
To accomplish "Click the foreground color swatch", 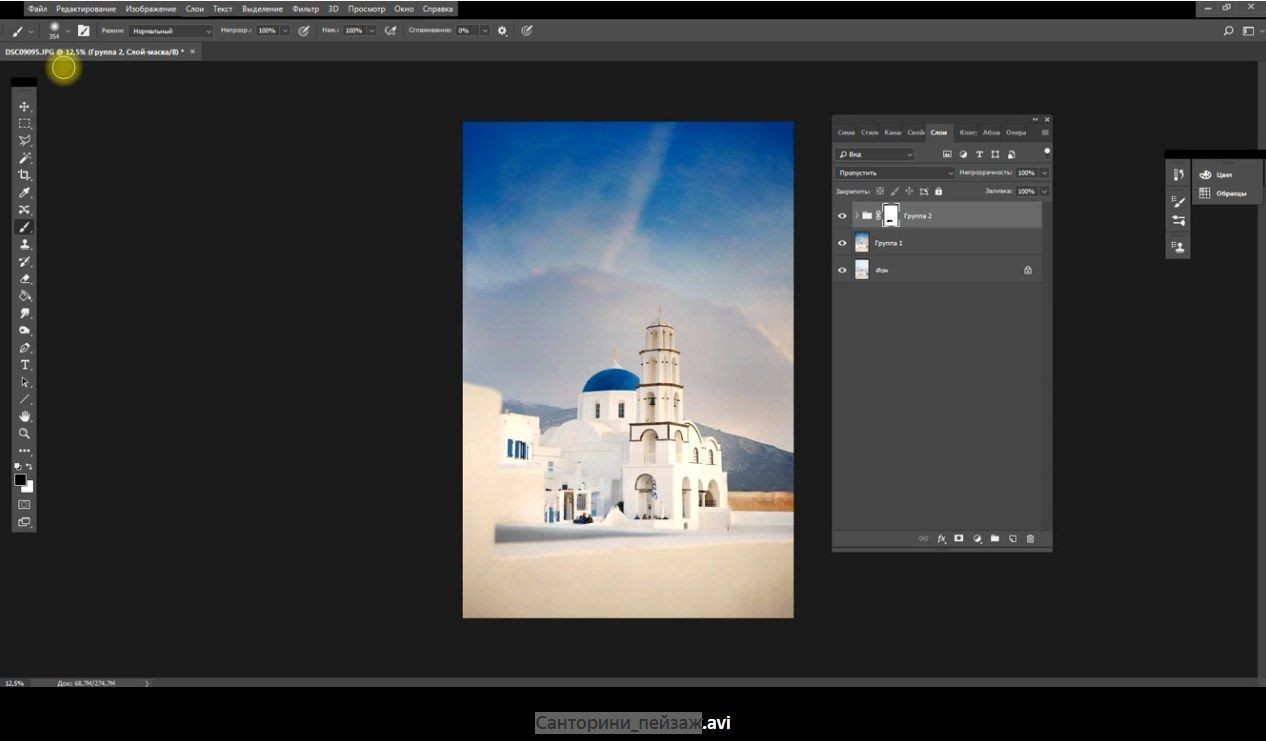I will click(x=20, y=480).
